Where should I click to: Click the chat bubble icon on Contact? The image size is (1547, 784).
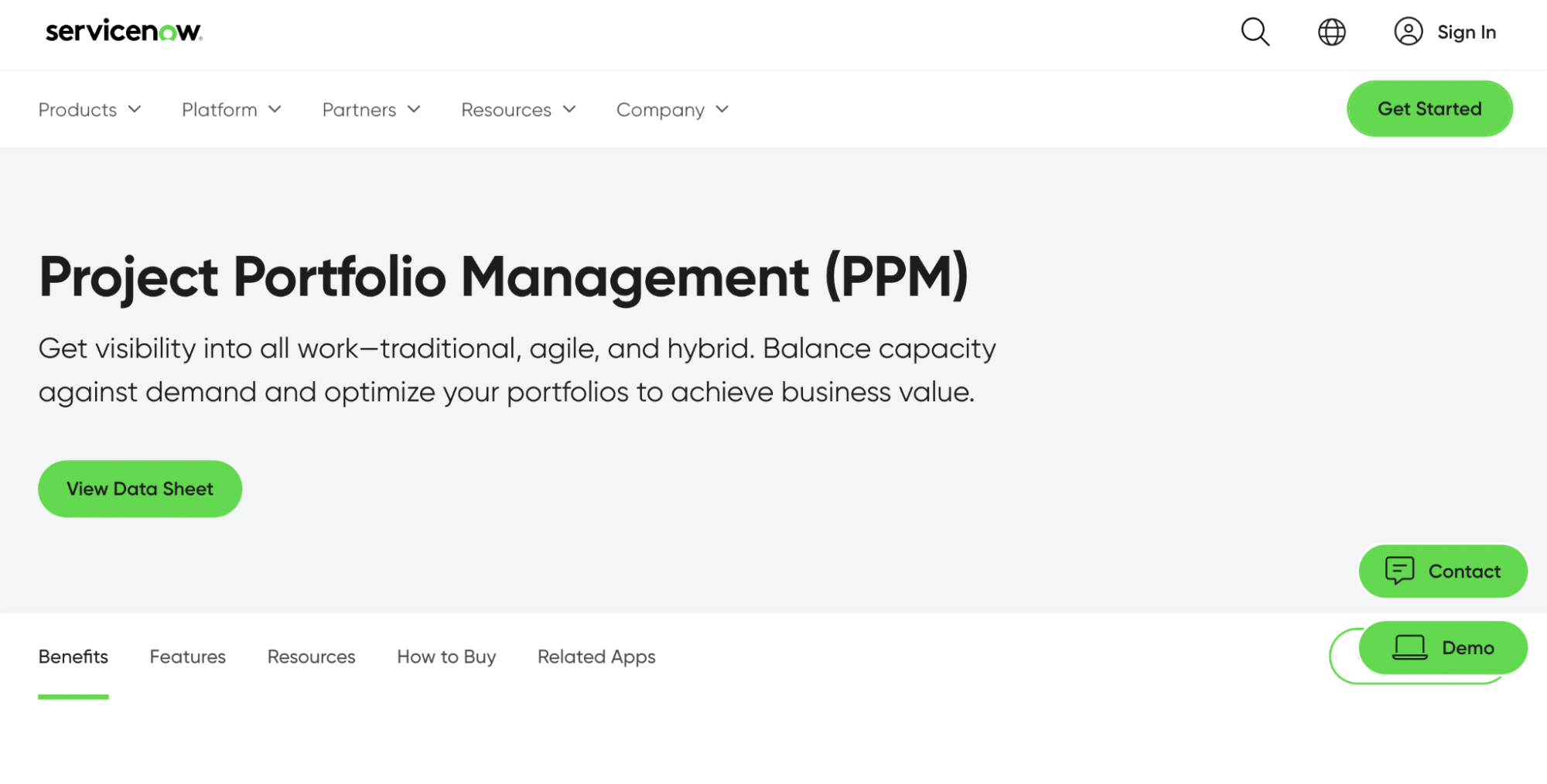[1399, 571]
